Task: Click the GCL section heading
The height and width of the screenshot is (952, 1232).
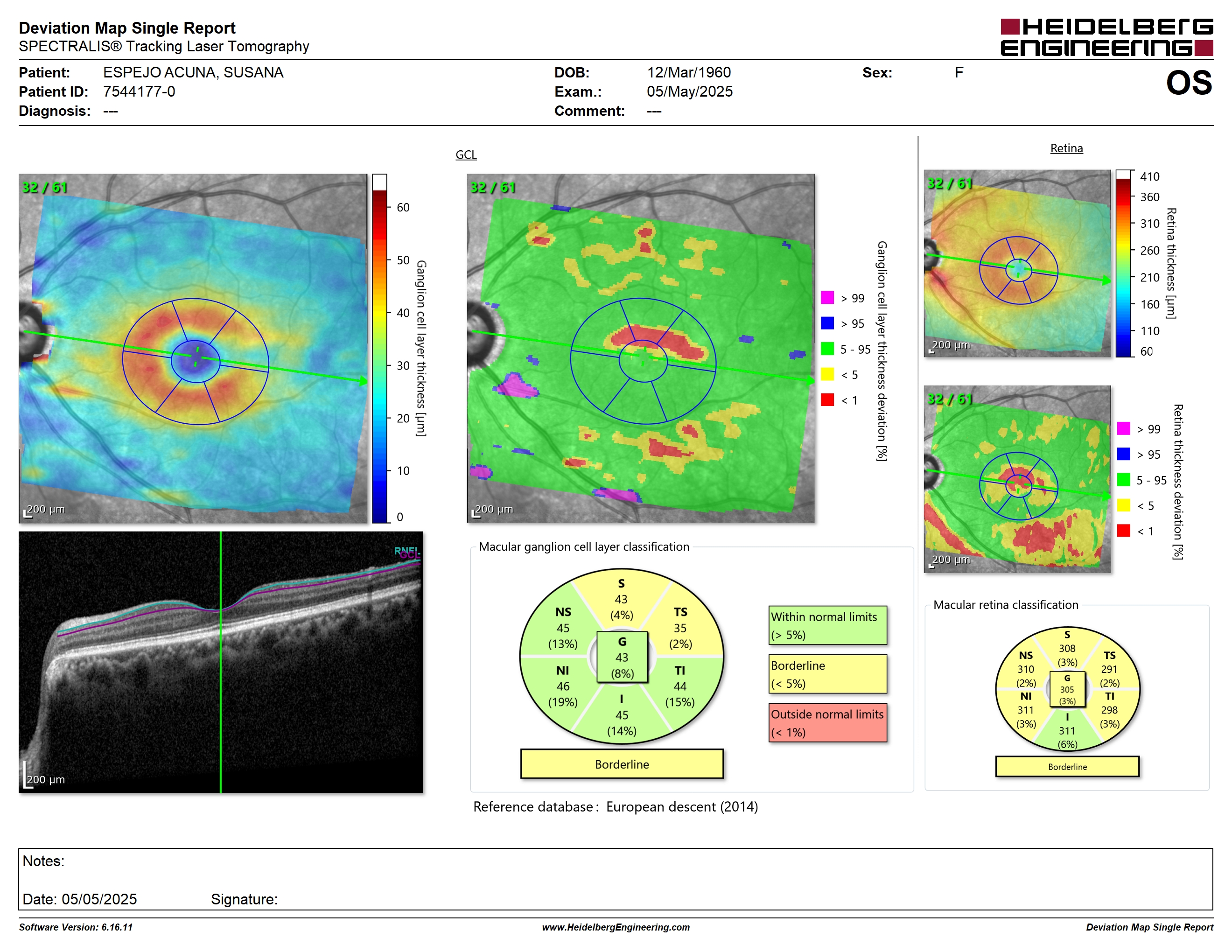Action: pyautogui.click(x=466, y=154)
